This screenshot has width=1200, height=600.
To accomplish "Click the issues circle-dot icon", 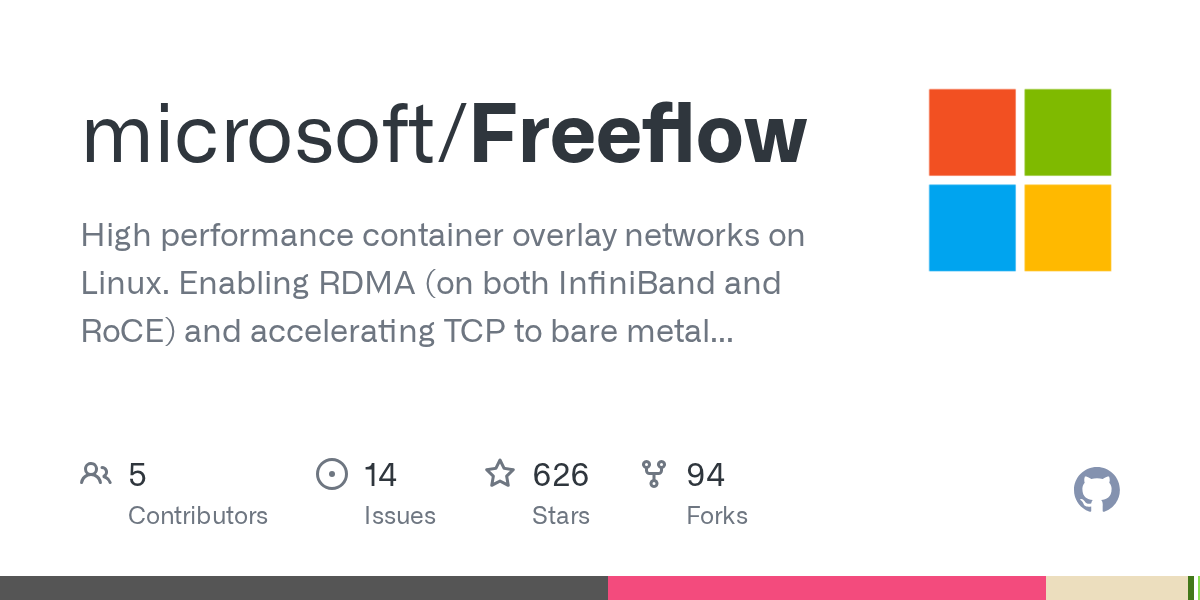I will coord(332,473).
